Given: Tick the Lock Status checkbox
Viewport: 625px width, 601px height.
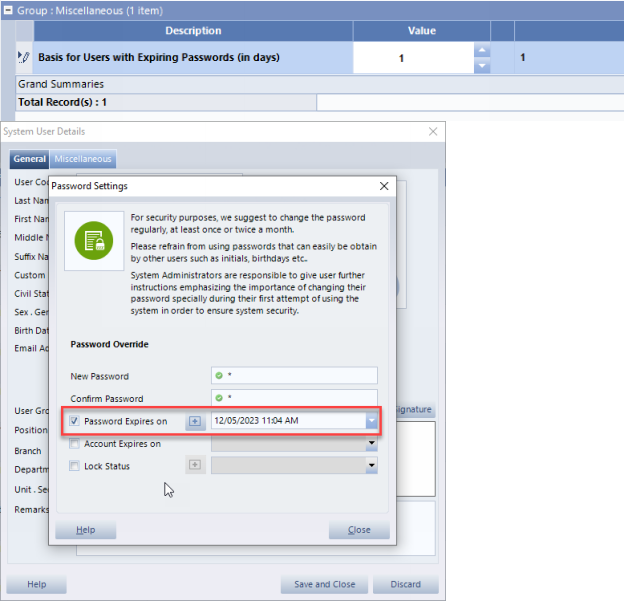Looking at the screenshot, I should coord(75,466).
